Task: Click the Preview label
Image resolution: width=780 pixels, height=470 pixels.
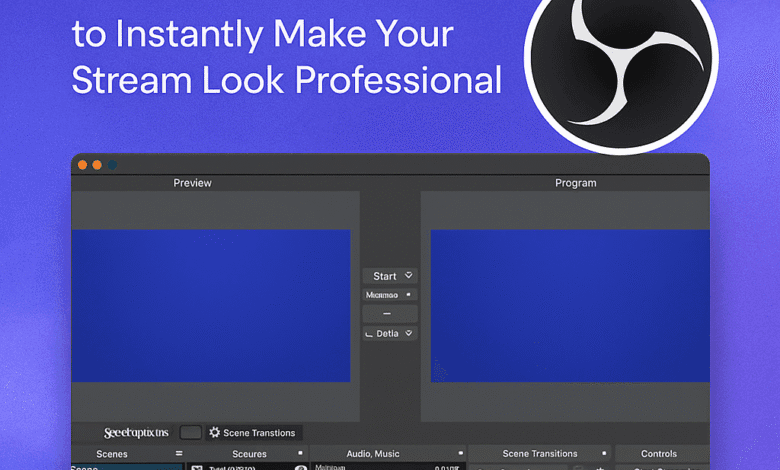Action: (x=193, y=183)
